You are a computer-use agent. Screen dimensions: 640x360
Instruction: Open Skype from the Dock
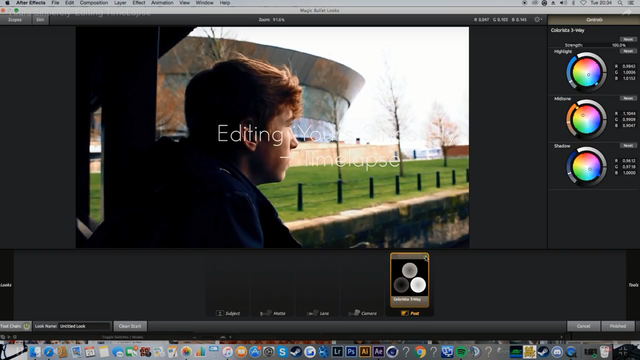coord(282,351)
